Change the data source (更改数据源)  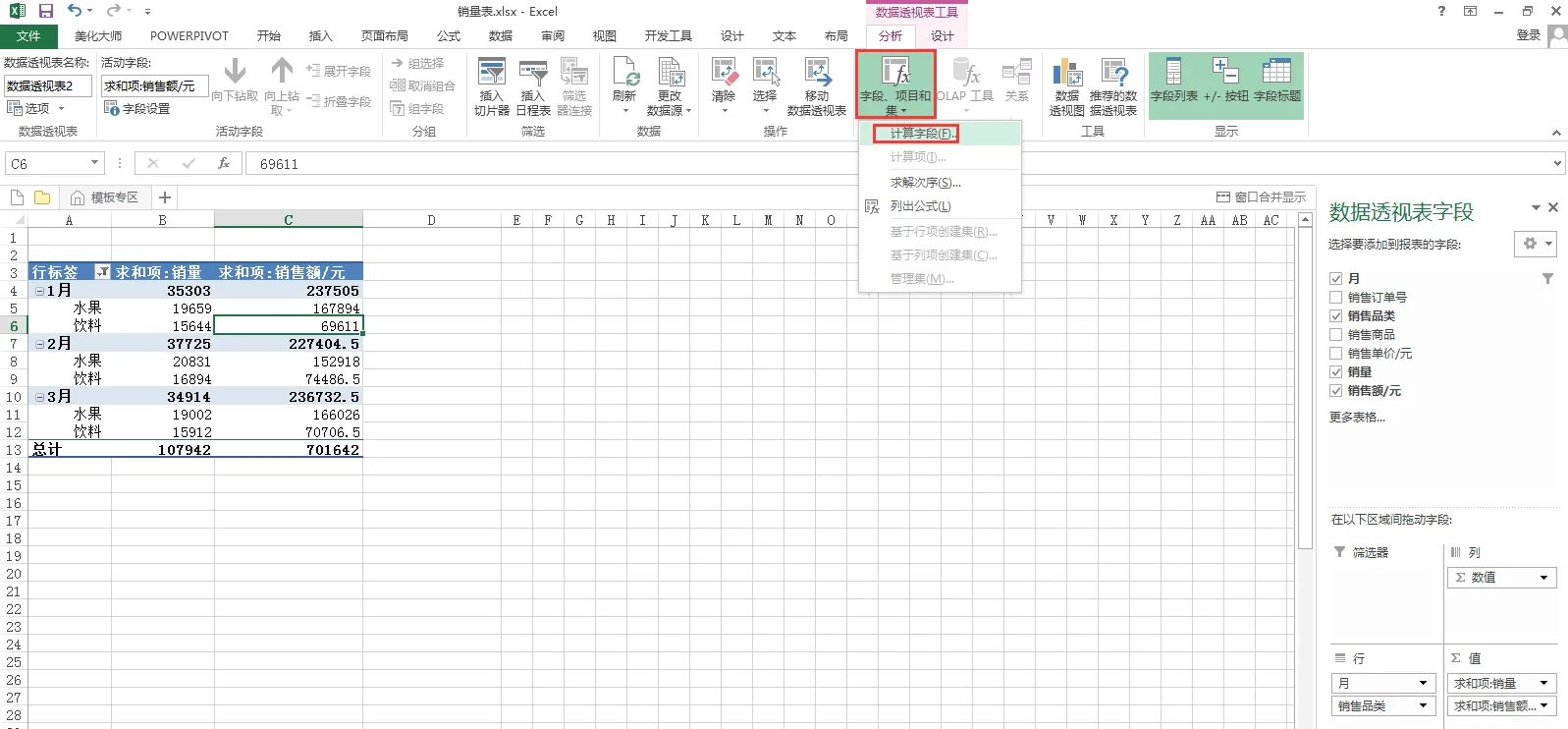pyautogui.click(x=670, y=86)
